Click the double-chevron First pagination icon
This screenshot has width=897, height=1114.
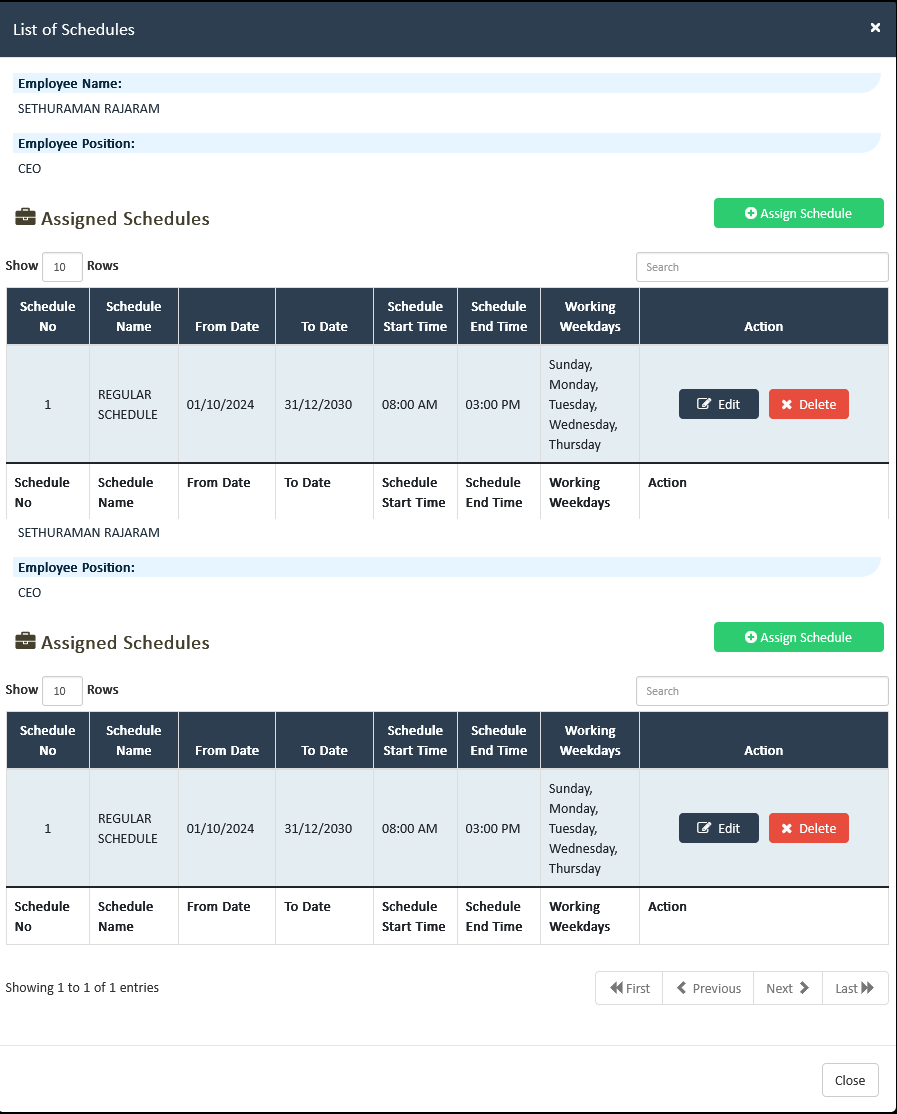pos(615,988)
